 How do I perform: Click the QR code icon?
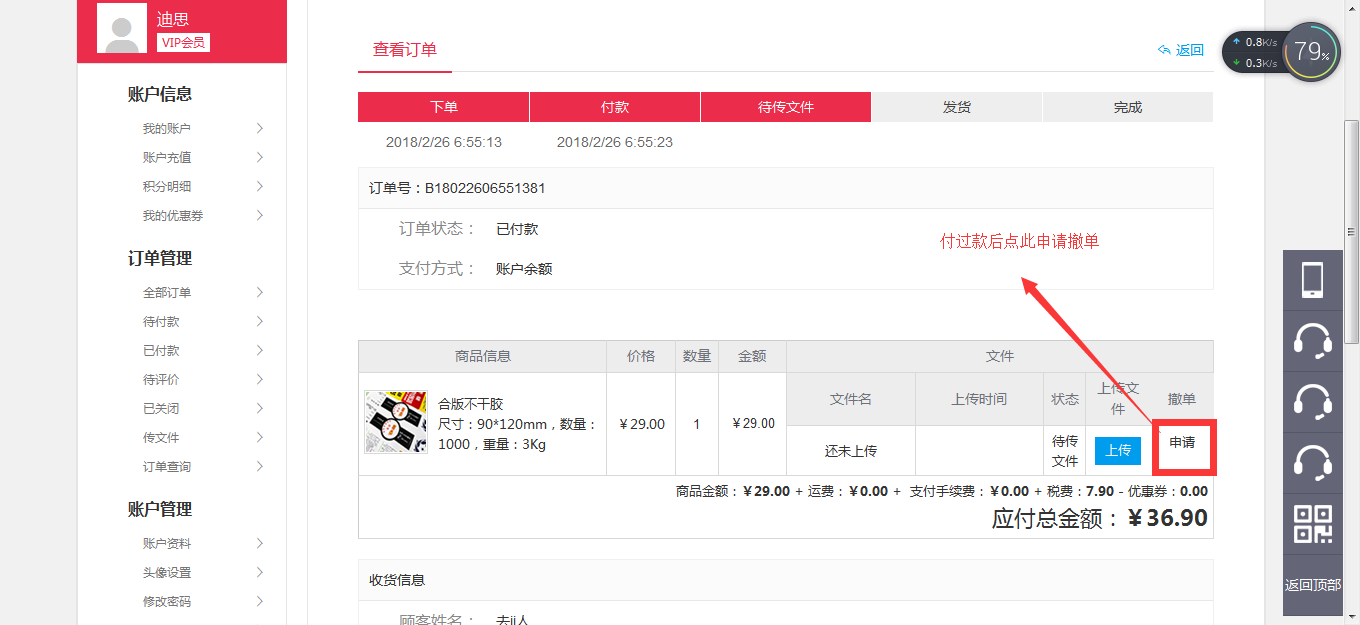point(1313,524)
